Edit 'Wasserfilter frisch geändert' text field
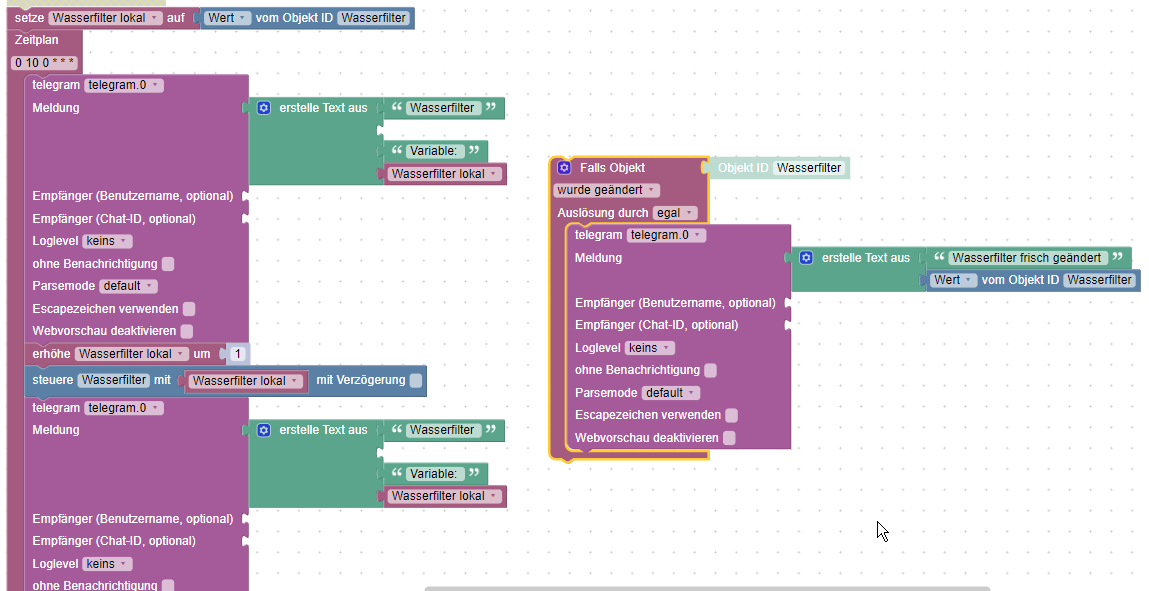Viewport: 1149px width, 591px height. pos(1026,258)
